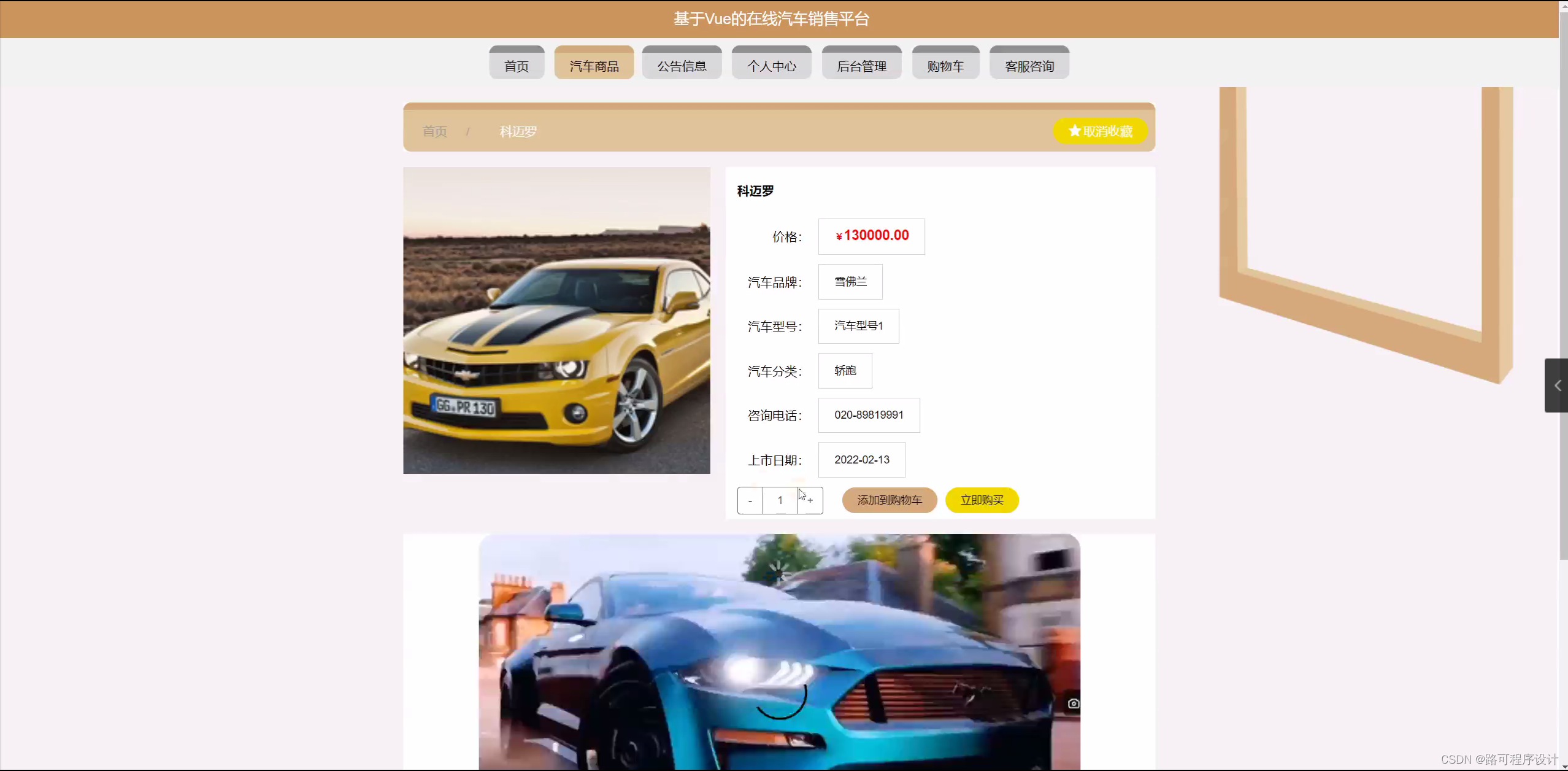
Task: Click the blue Mustang detail image
Action: pos(779,651)
